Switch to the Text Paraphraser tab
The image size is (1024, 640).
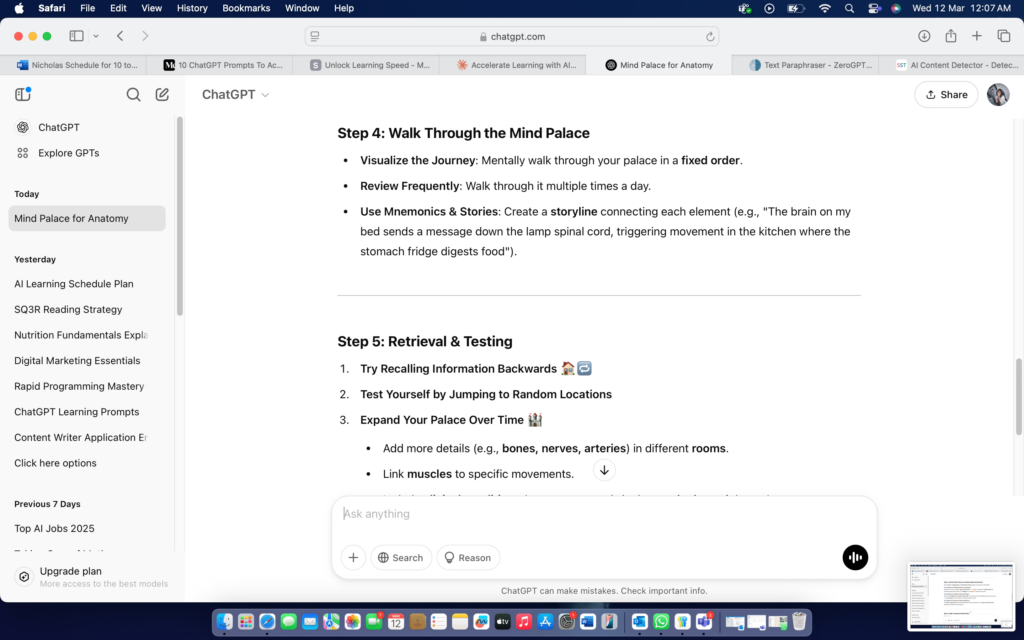click(812, 65)
